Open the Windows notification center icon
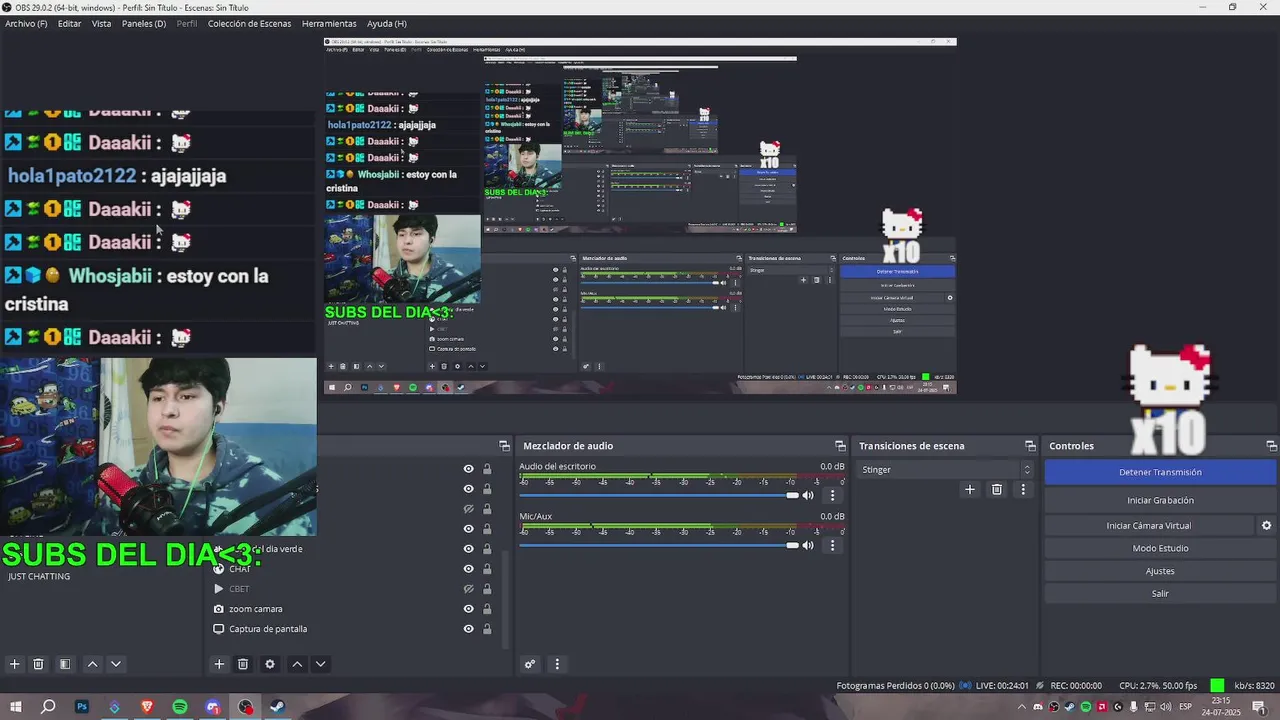 click(x=1259, y=707)
